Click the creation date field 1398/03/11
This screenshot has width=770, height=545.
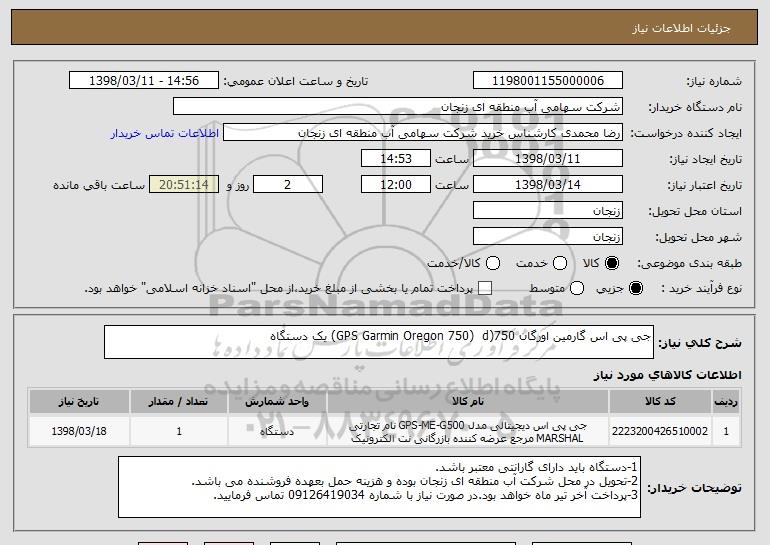pos(548,159)
